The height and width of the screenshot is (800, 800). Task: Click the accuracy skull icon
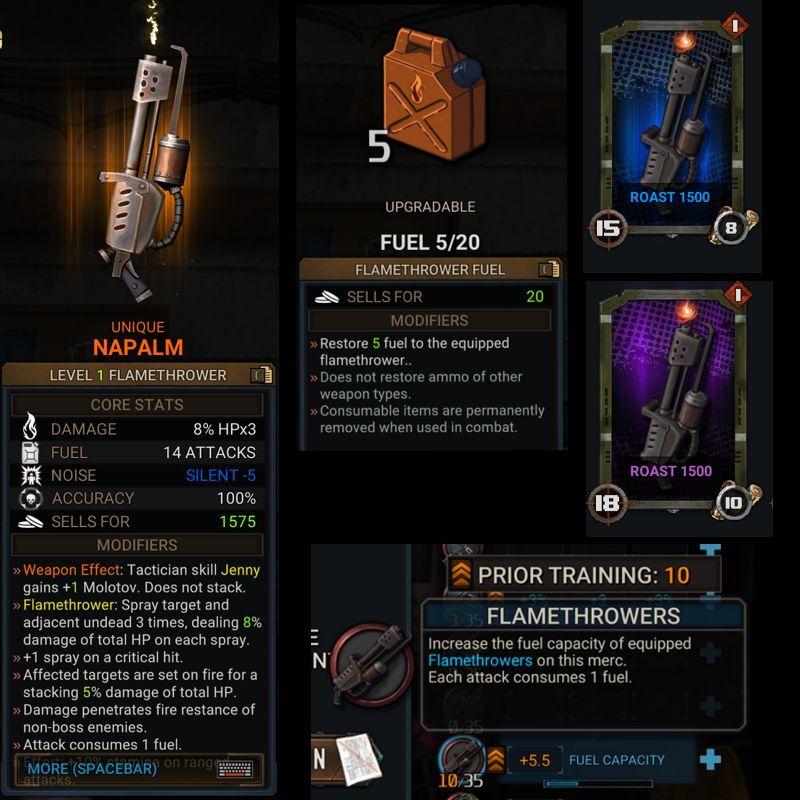pos(31,498)
